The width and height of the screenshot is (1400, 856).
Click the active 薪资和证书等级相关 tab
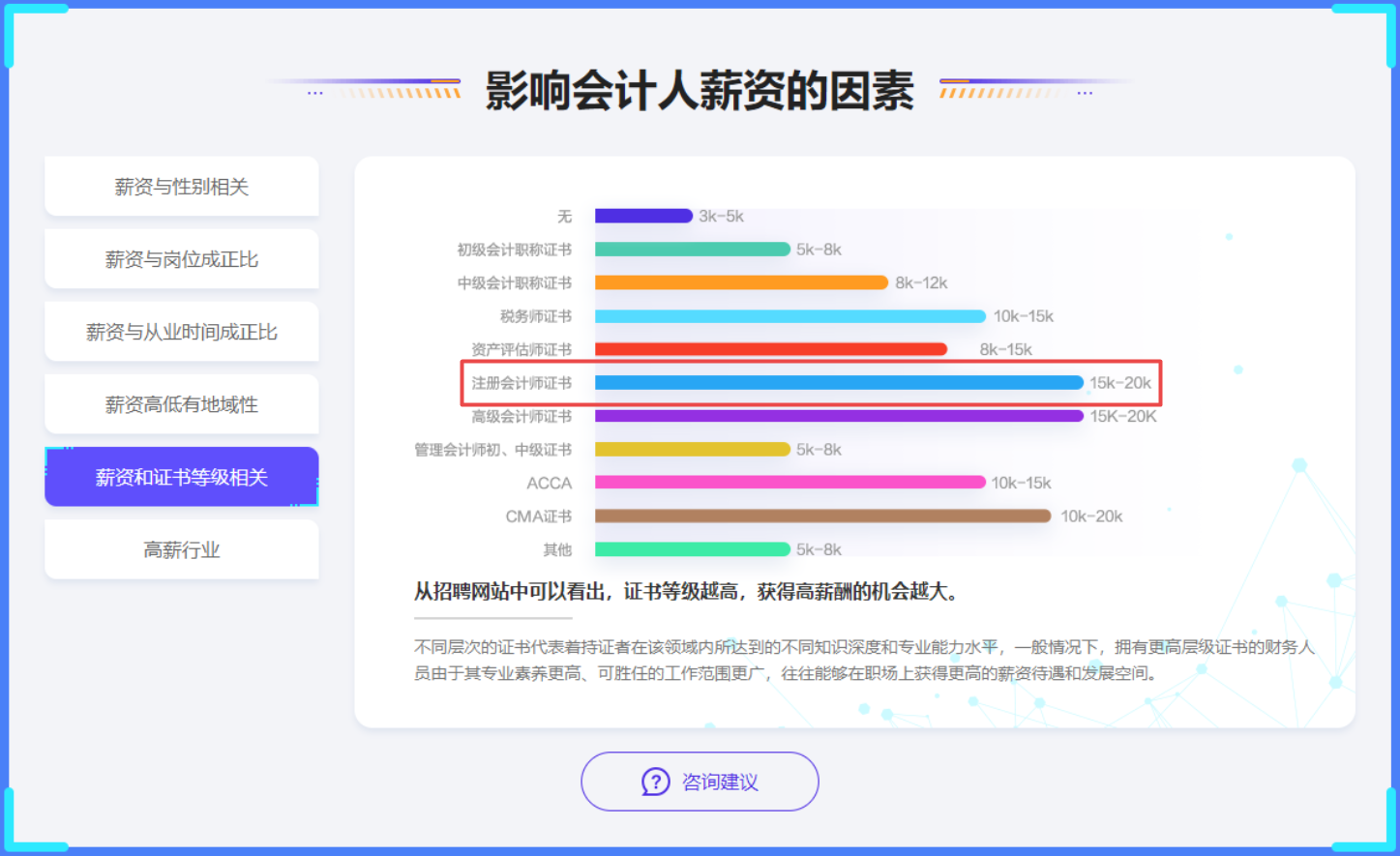pyautogui.click(x=182, y=476)
